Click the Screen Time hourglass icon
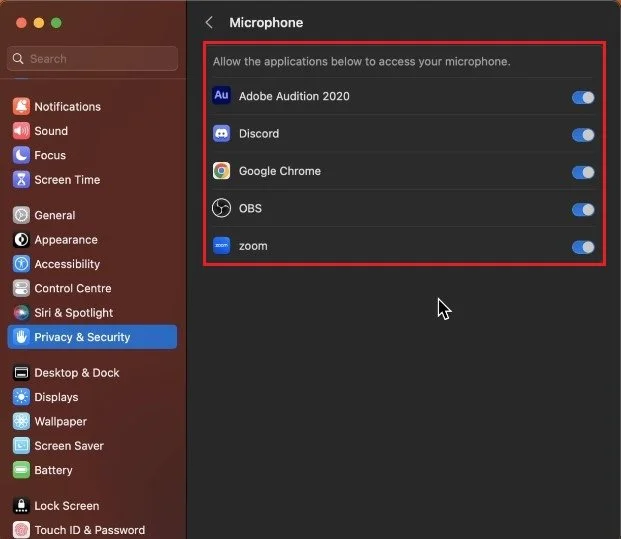 click(21, 179)
